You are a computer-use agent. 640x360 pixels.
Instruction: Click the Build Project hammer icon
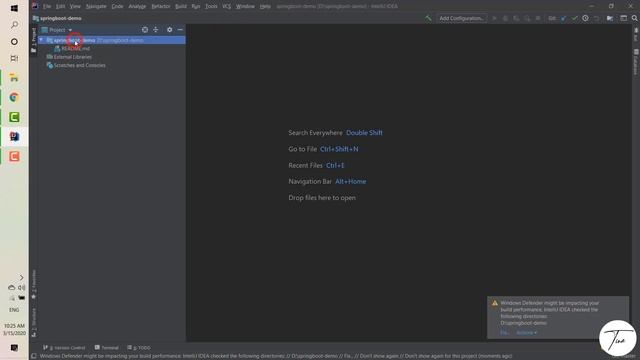coord(428,18)
